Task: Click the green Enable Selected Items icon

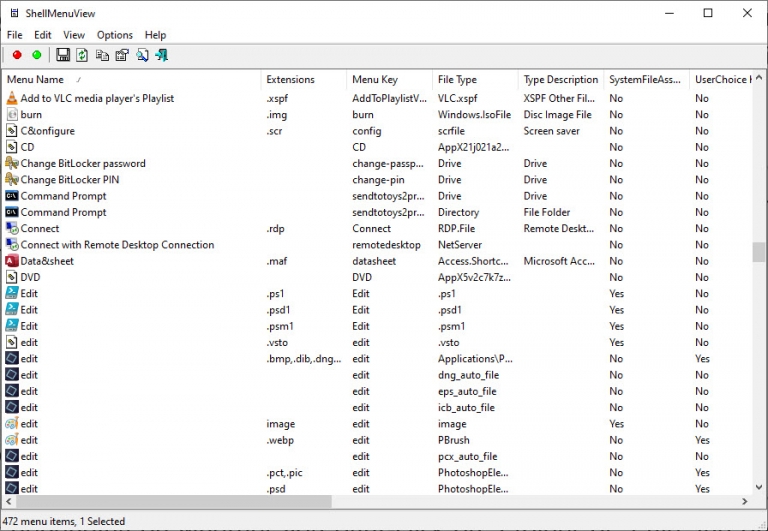Action: tap(37, 55)
